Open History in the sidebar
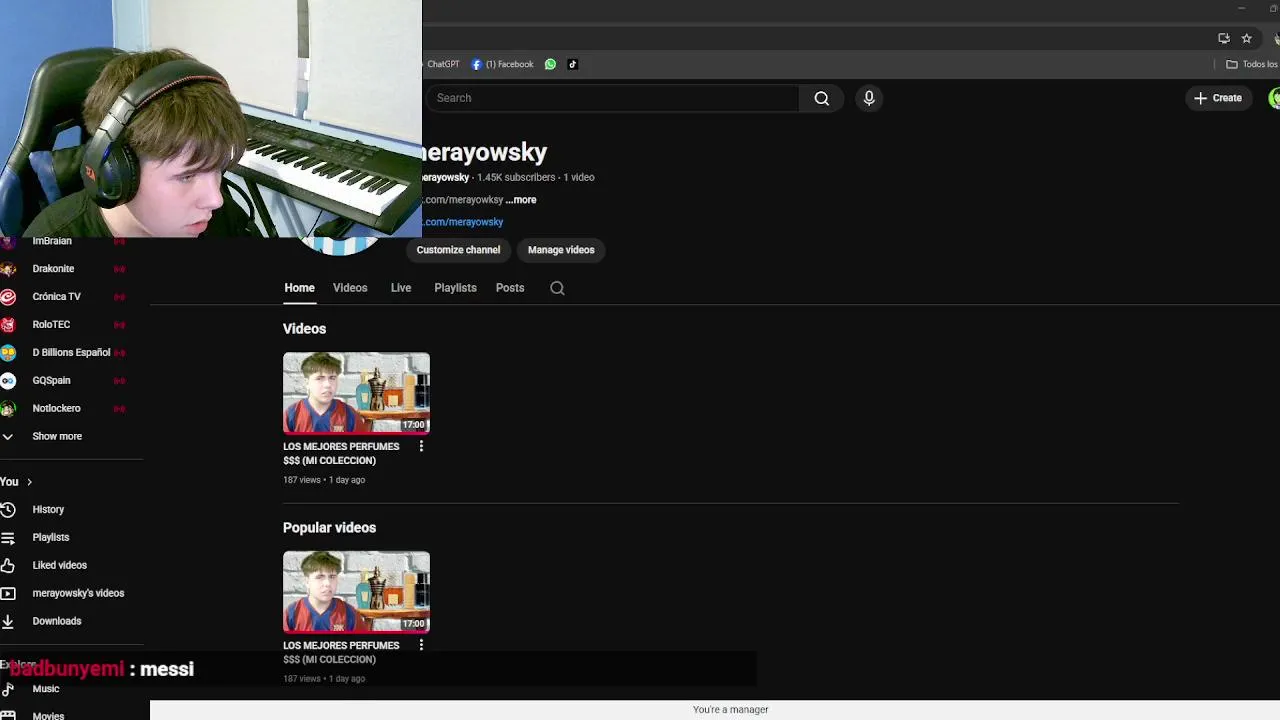The image size is (1280, 720). 47,510
